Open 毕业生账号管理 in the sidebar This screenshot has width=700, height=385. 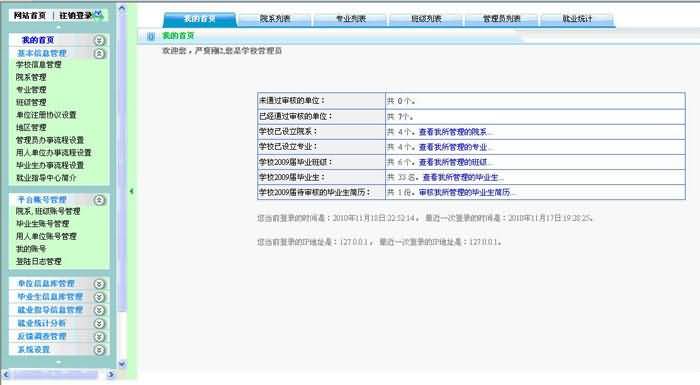[x=42, y=224]
